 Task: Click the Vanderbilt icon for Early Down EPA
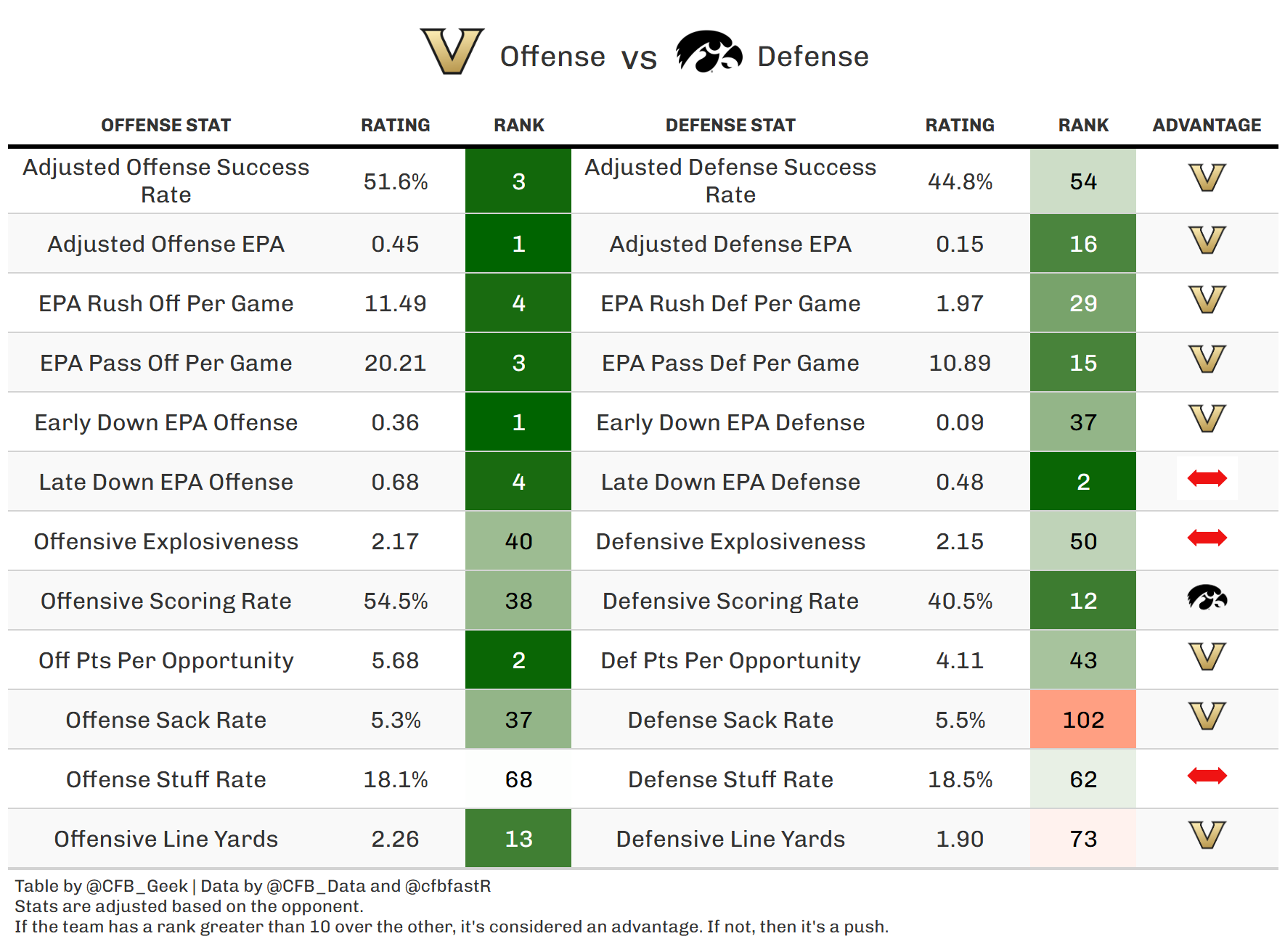(1207, 419)
